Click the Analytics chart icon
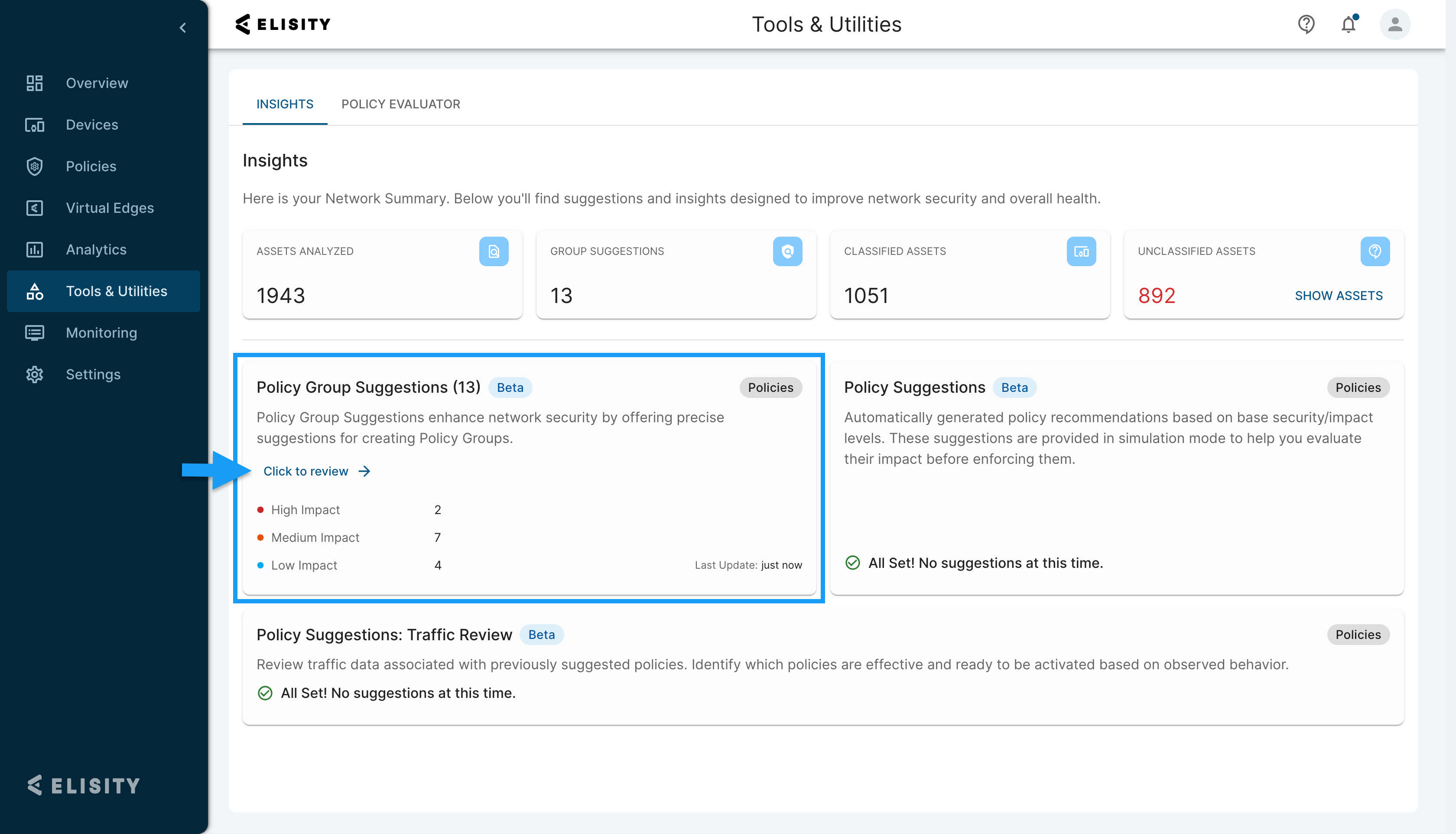 point(34,250)
